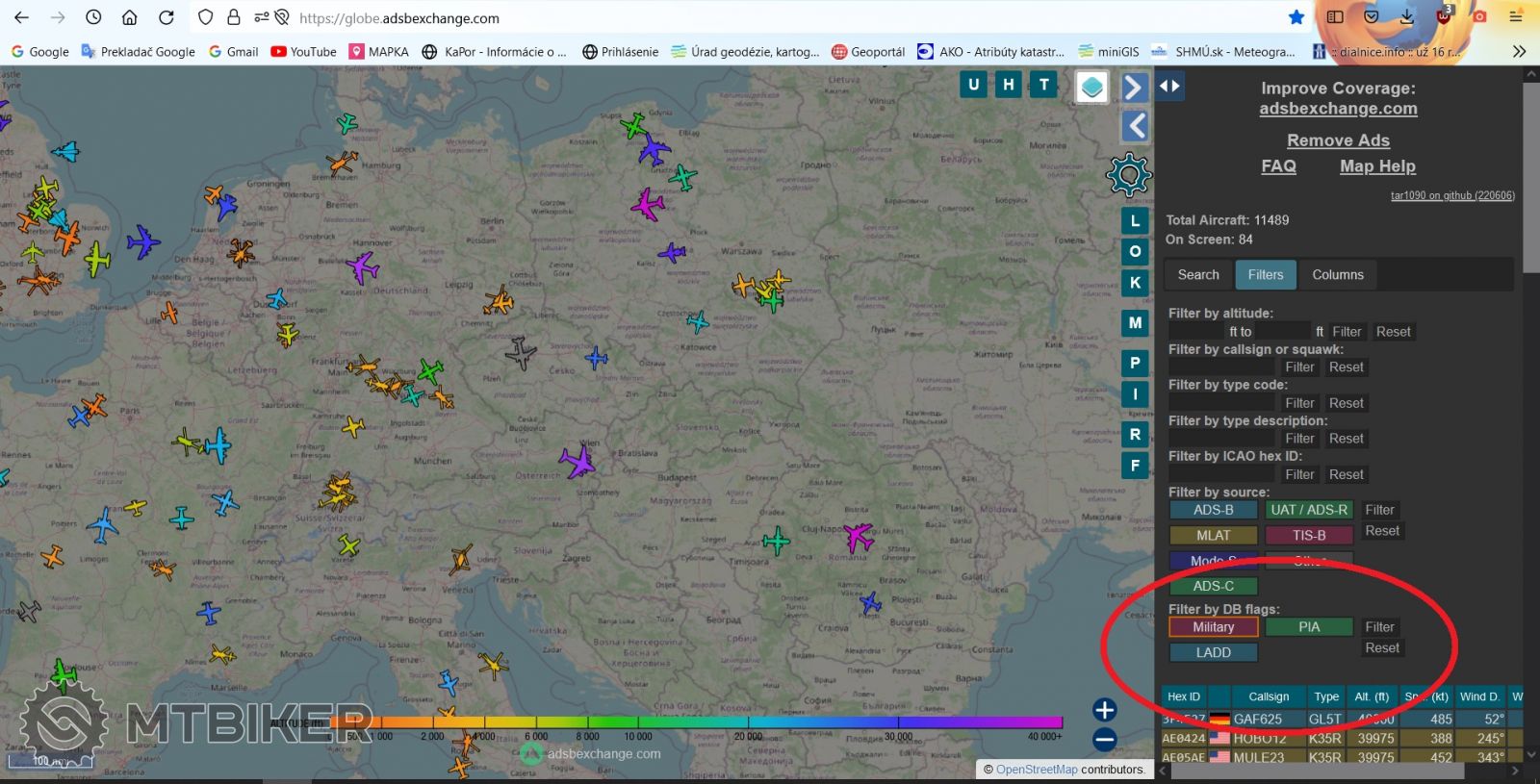Expand the sidebar with right chevron

click(1135, 88)
